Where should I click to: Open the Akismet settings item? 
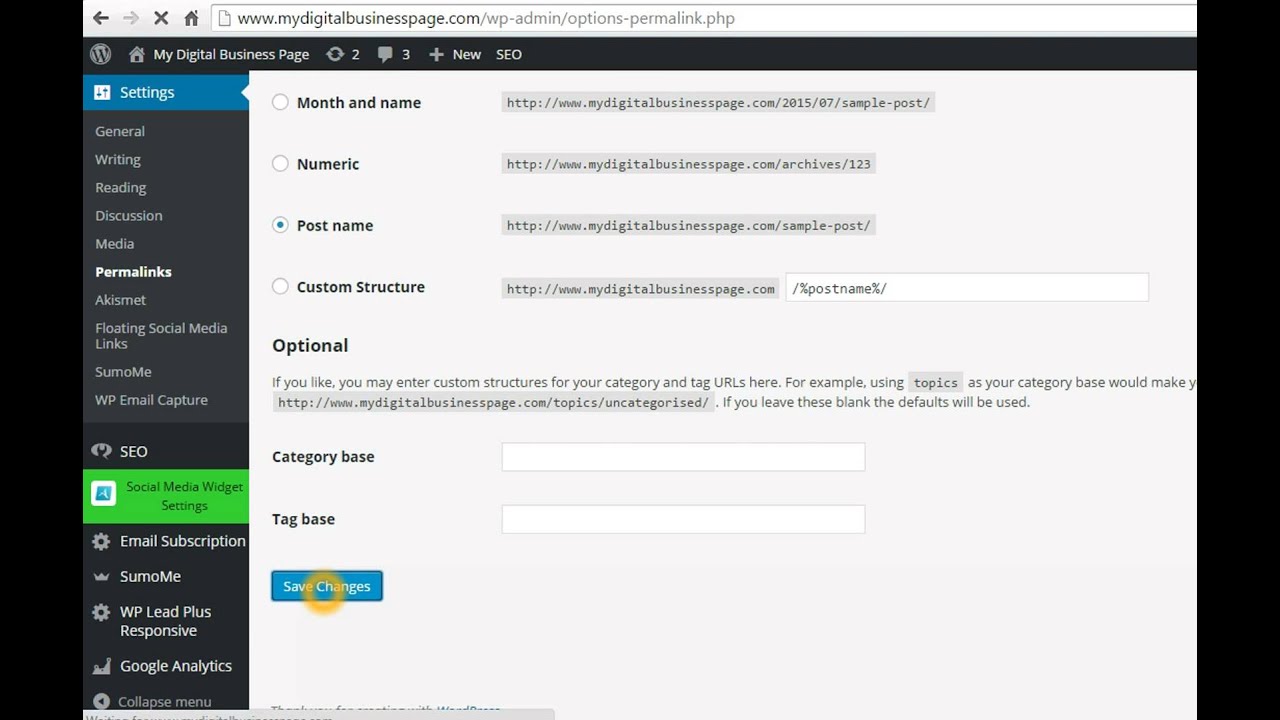click(121, 299)
